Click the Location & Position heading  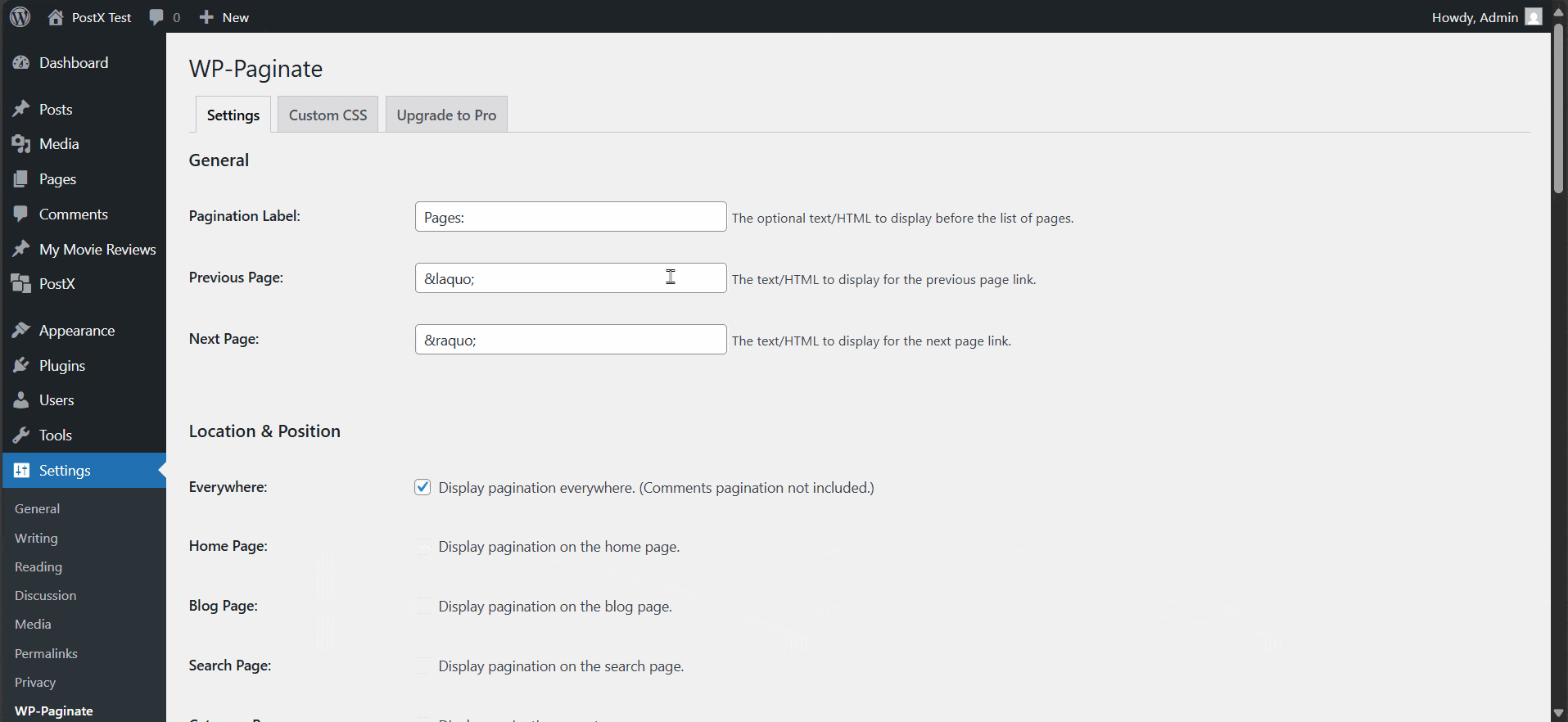coord(264,431)
